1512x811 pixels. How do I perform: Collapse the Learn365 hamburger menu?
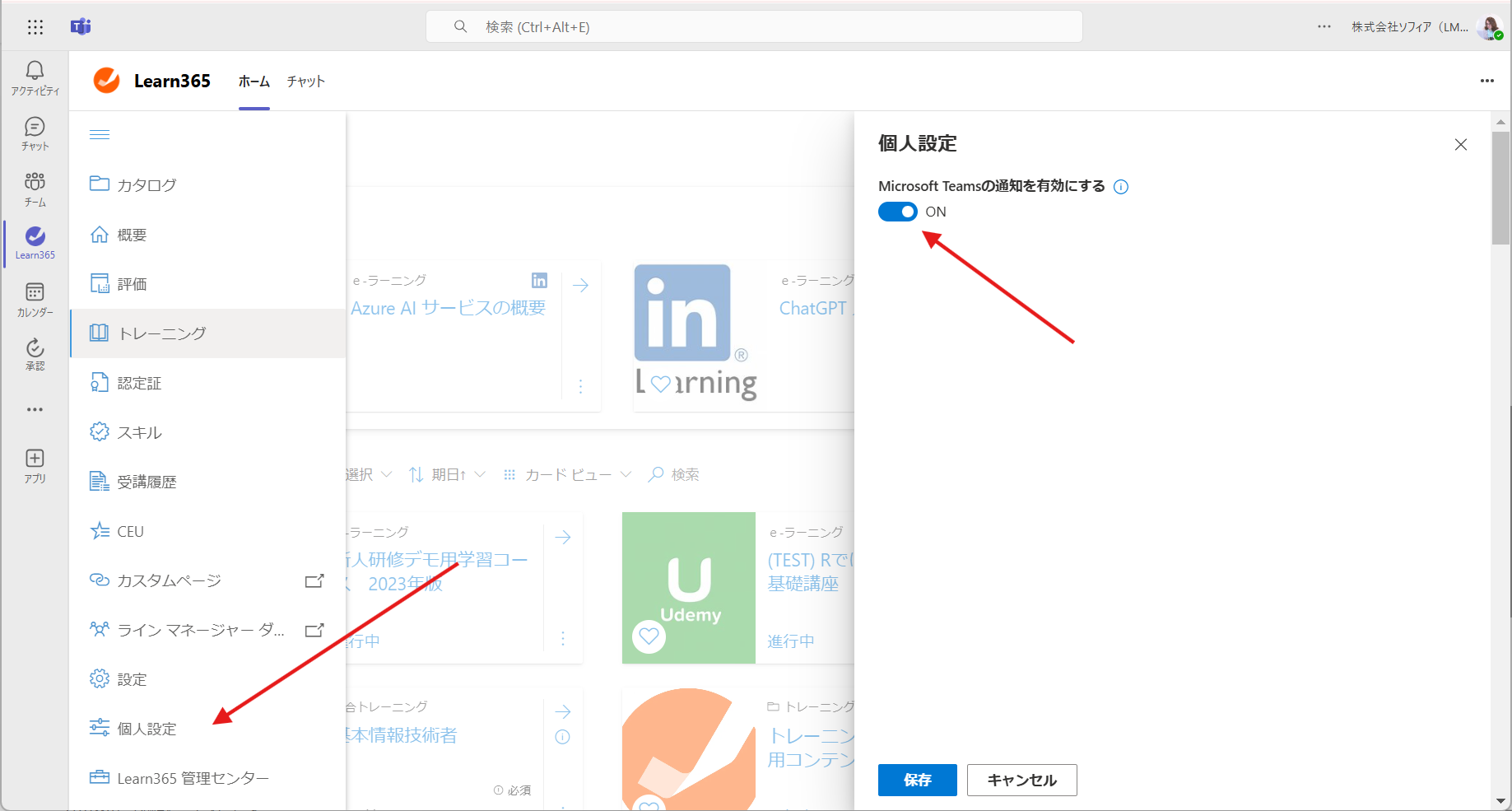pos(100,134)
